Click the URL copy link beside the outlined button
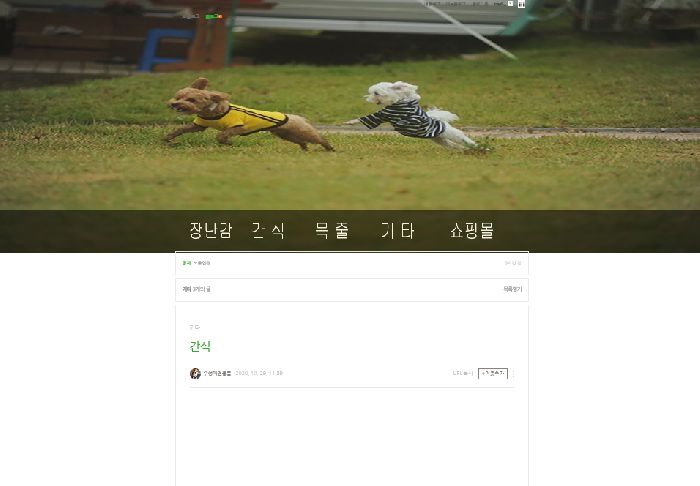 pyautogui.click(x=462, y=373)
